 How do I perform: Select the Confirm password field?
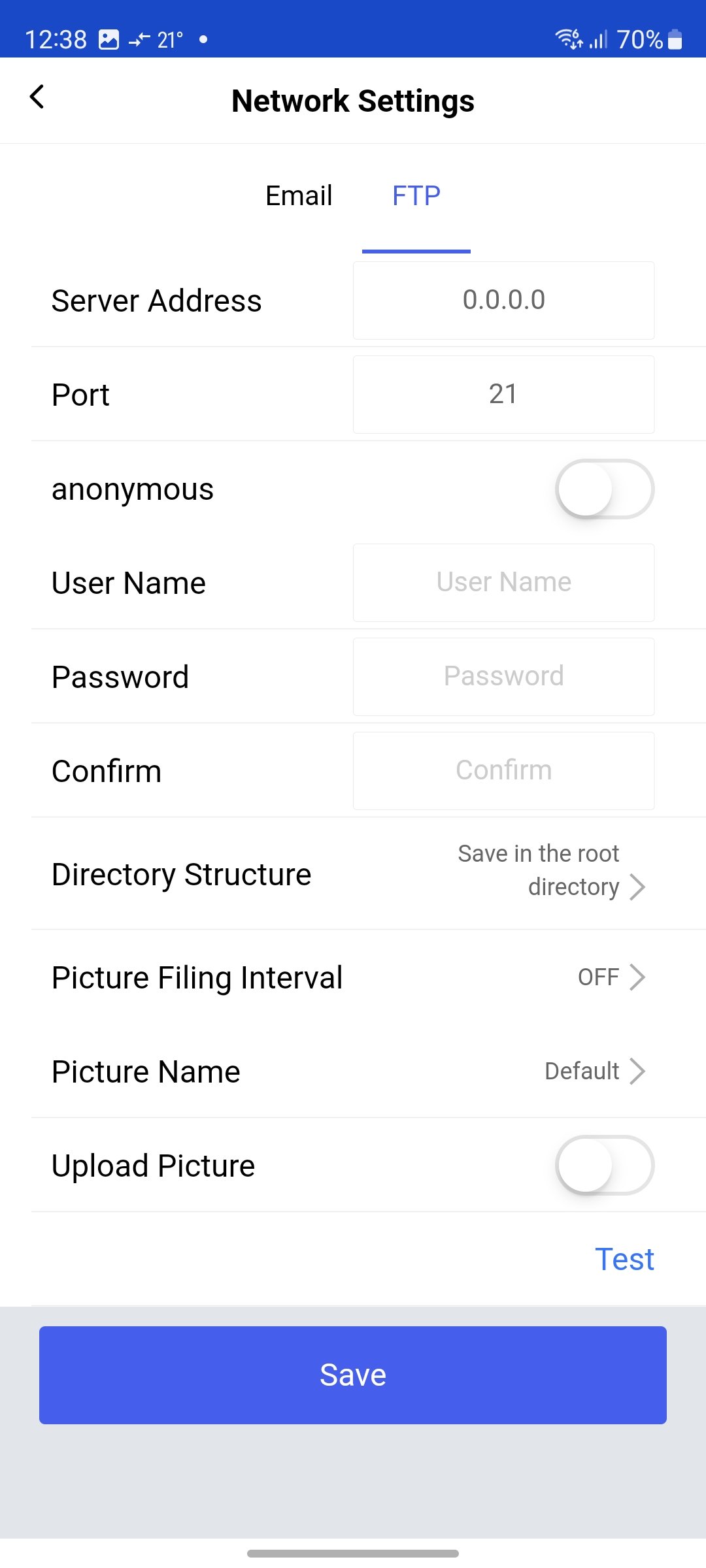(503, 771)
